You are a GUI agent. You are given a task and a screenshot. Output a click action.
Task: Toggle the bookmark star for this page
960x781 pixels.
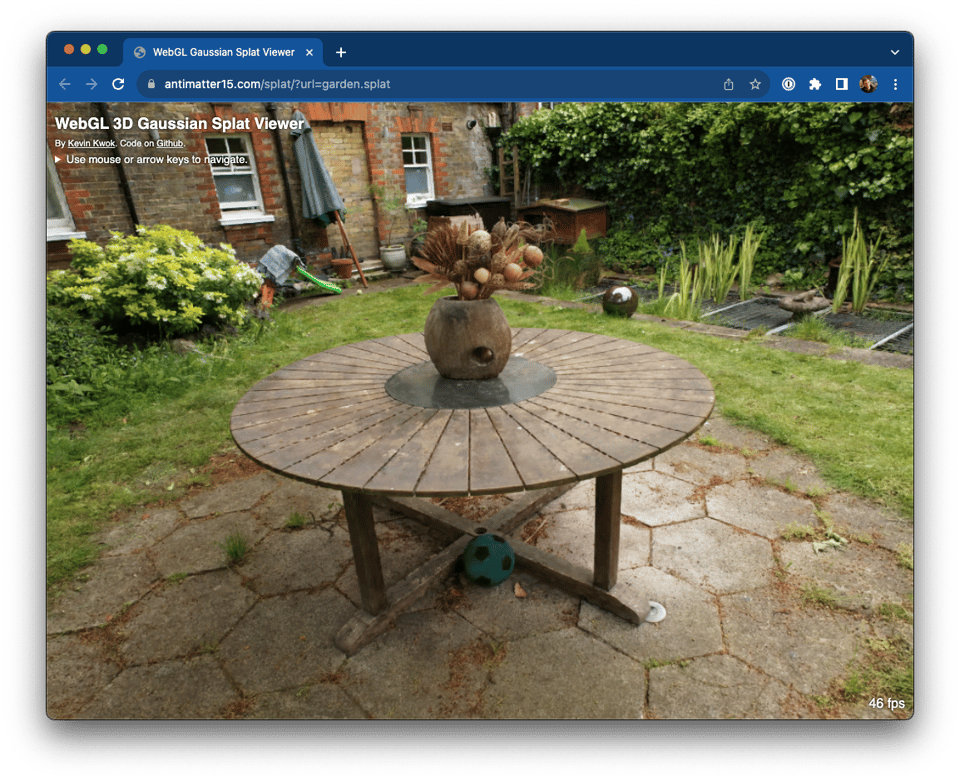point(755,84)
